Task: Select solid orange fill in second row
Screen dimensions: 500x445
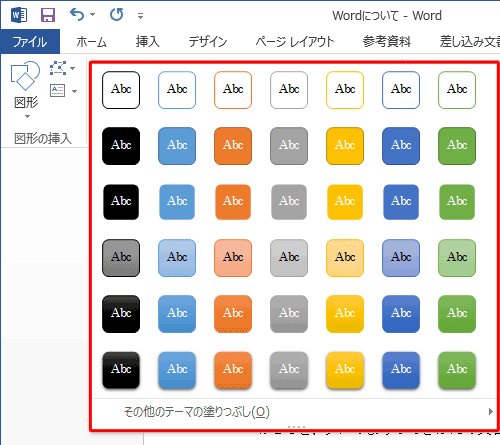Action: coord(233,146)
